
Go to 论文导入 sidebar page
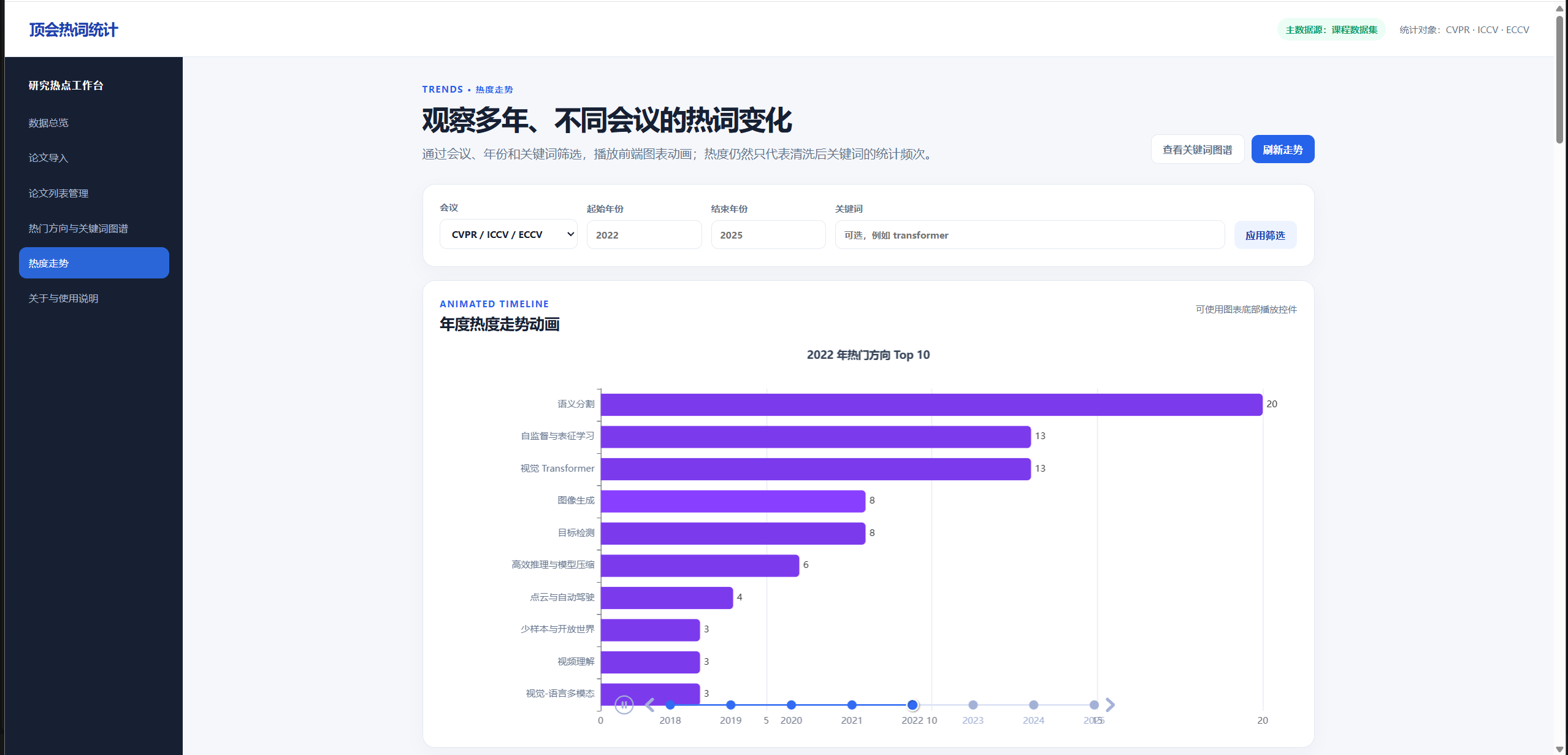click(x=94, y=158)
